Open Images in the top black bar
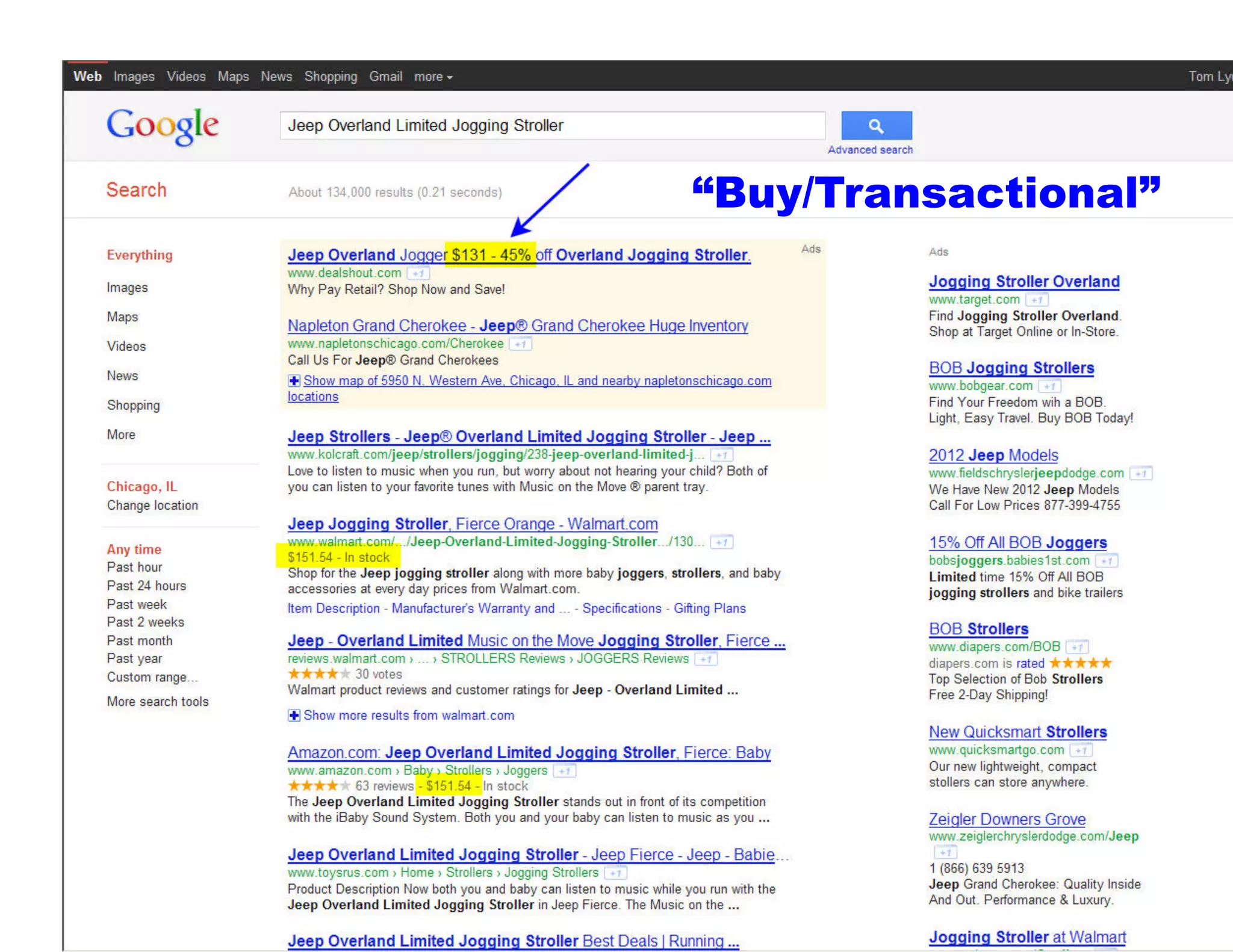1233x952 pixels. (x=134, y=77)
